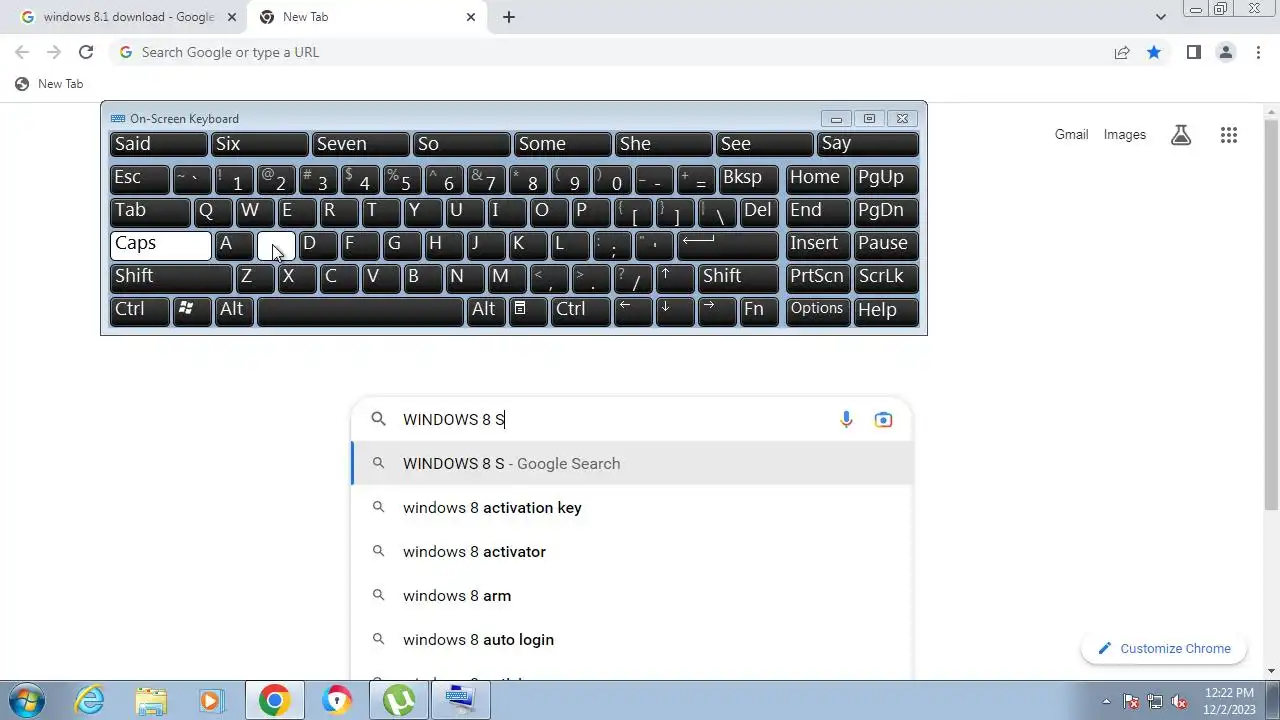Open the Chrome three-dot menu

click(1258, 52)
